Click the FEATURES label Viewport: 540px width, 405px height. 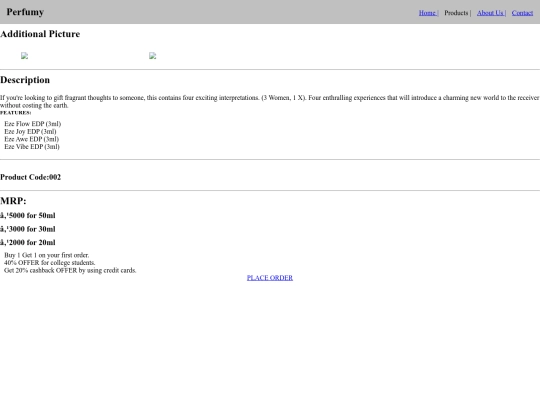(x=15, y=113)
